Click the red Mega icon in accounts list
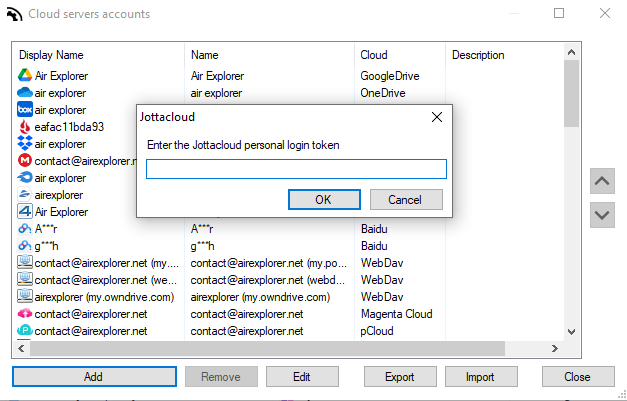 (x=25, y=160)
